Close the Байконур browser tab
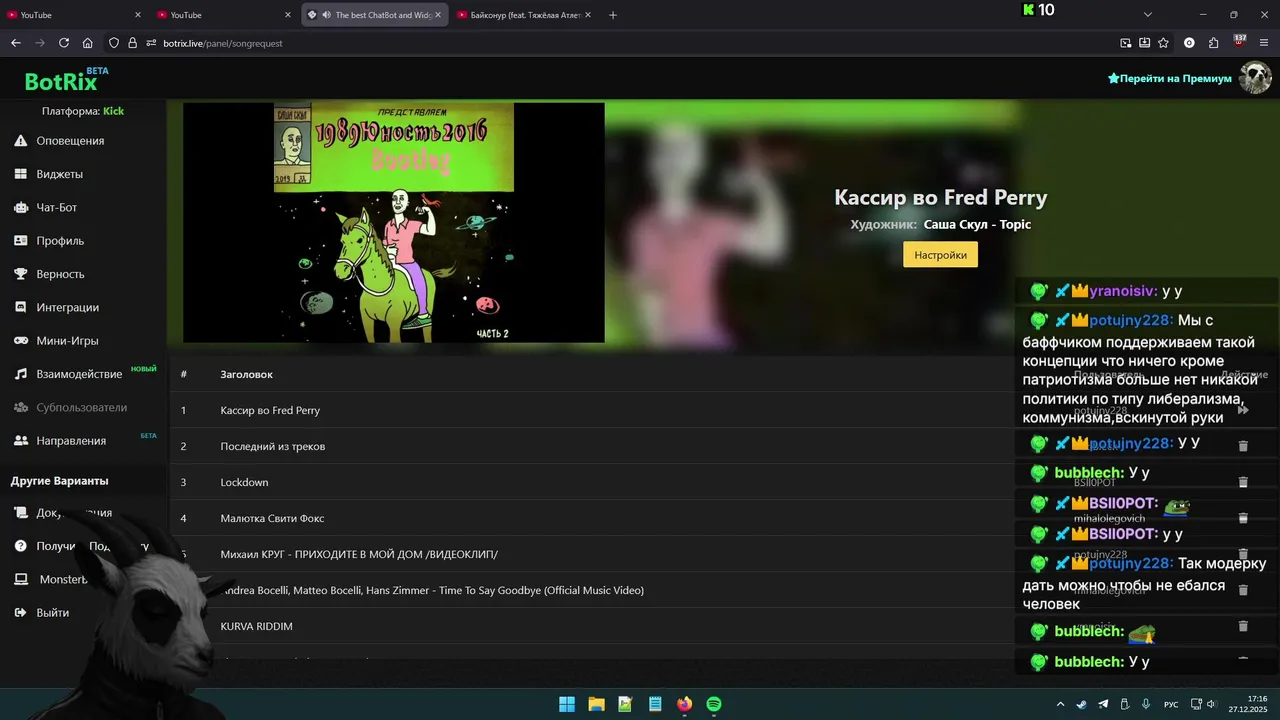 (x=588, y=15)
